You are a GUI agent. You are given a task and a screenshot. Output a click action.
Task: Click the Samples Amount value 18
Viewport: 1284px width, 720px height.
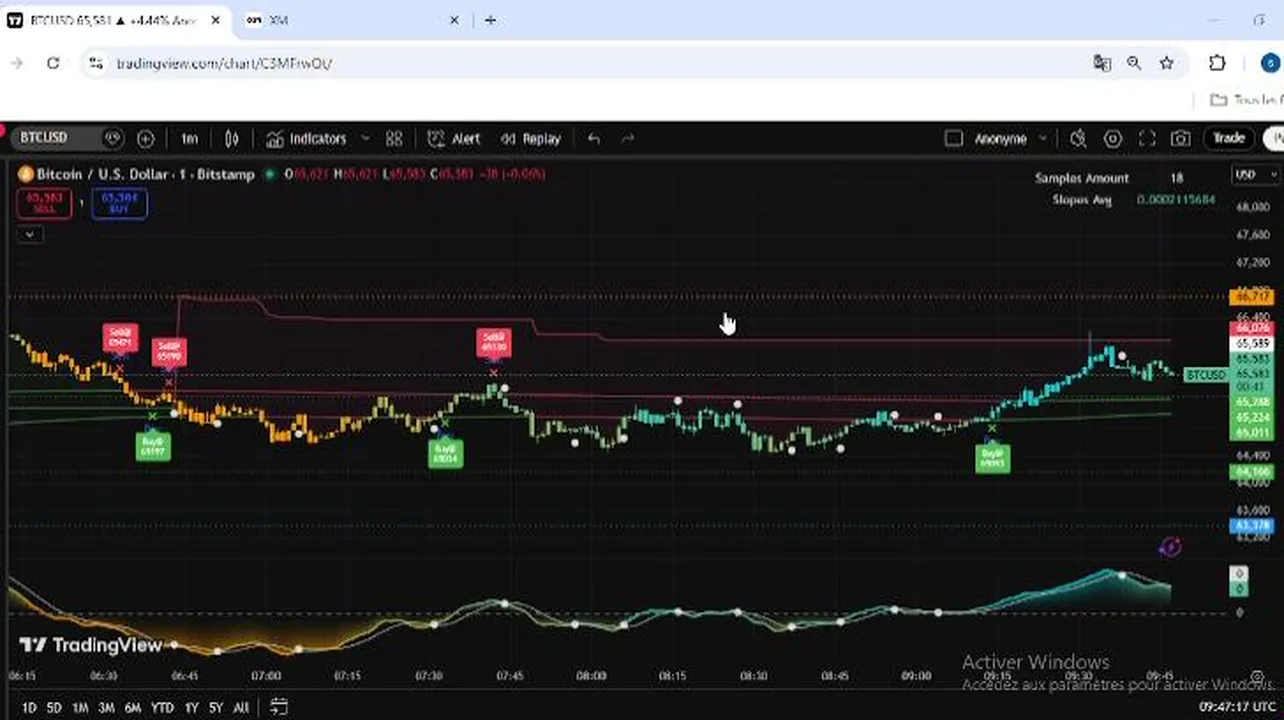pyautogui.click(x=1177, y=178)
